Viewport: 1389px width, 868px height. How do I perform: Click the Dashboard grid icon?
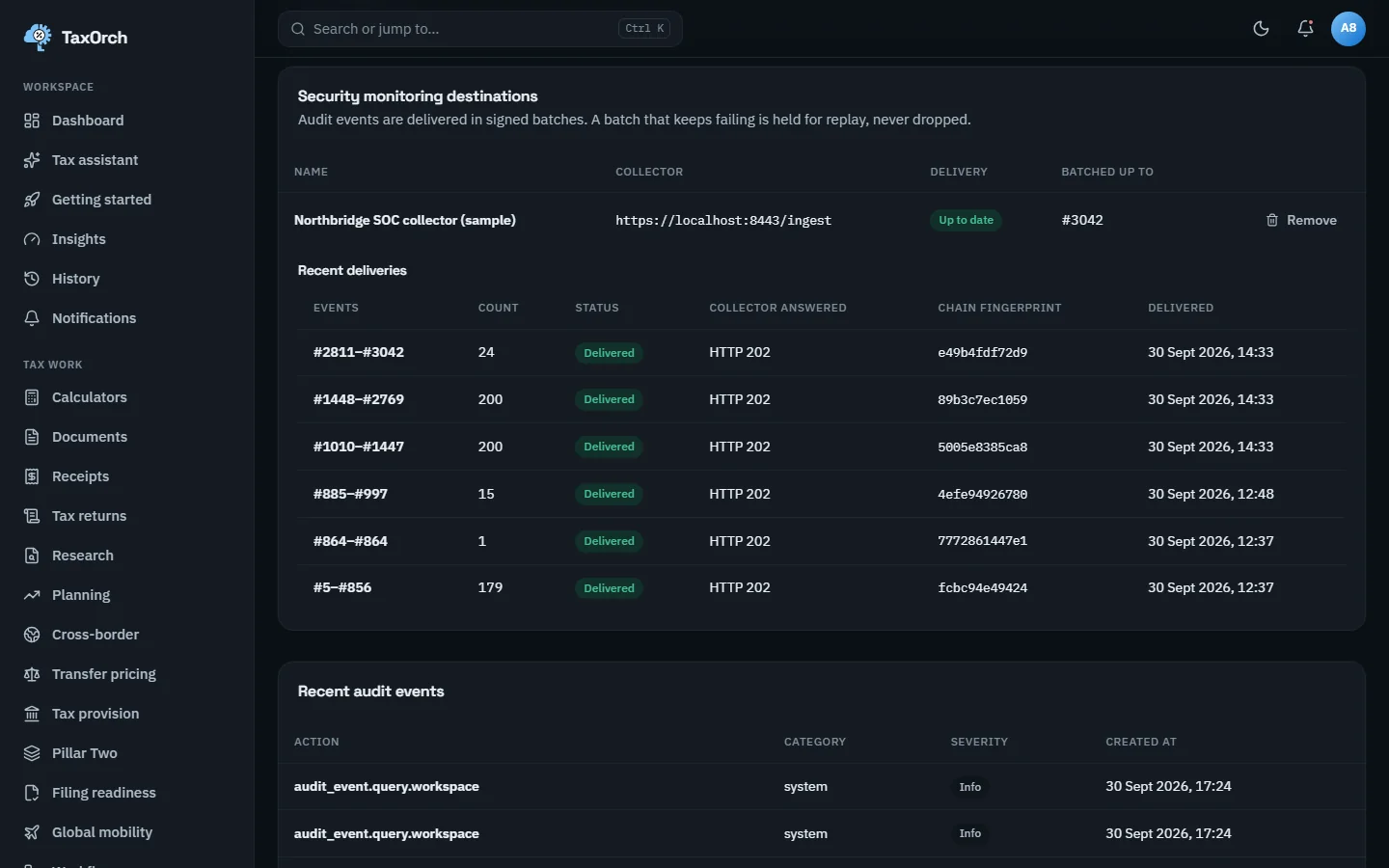(x=32, y=121)
